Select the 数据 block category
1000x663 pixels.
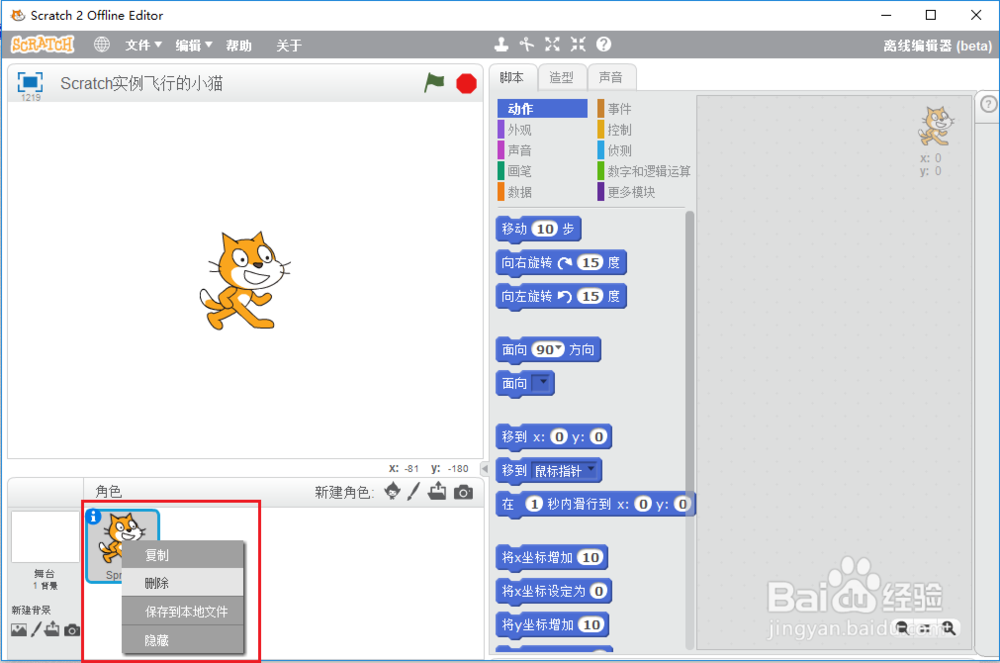tap(542, 192)
